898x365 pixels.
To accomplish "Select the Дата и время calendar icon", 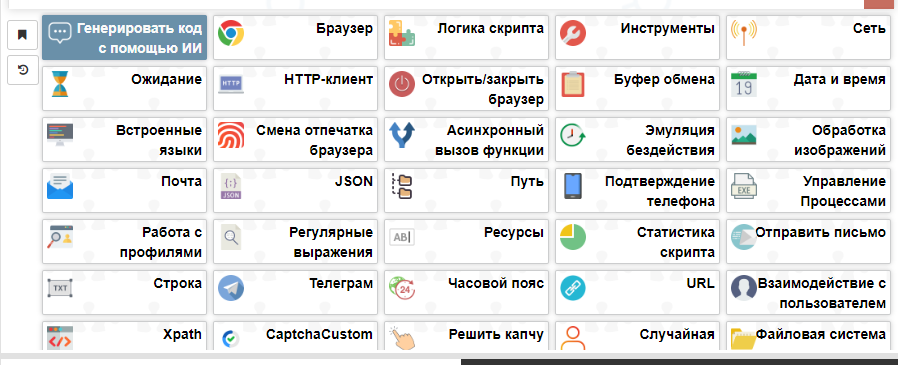I will pos(744,84).
